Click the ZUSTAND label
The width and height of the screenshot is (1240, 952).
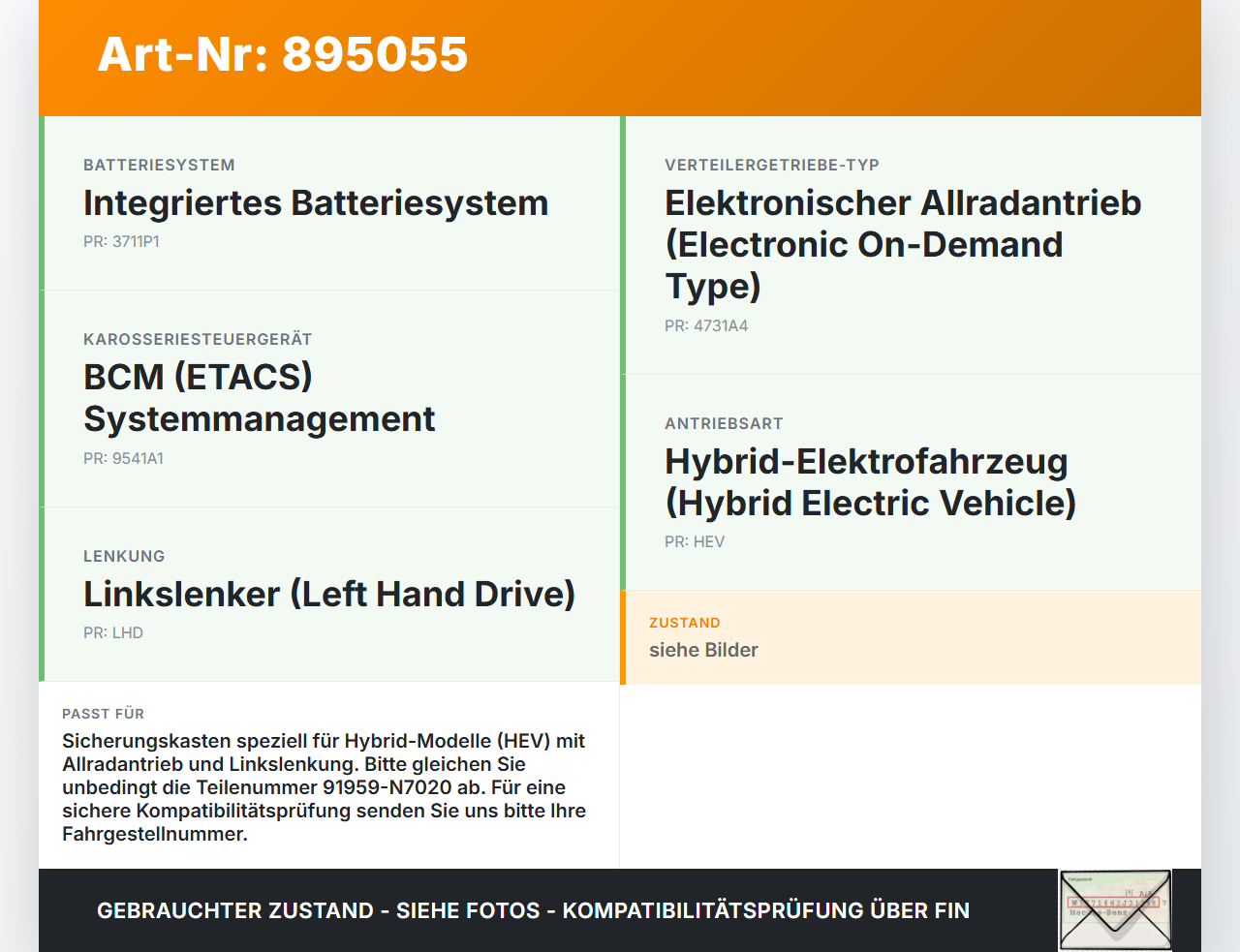coord(685,623)
